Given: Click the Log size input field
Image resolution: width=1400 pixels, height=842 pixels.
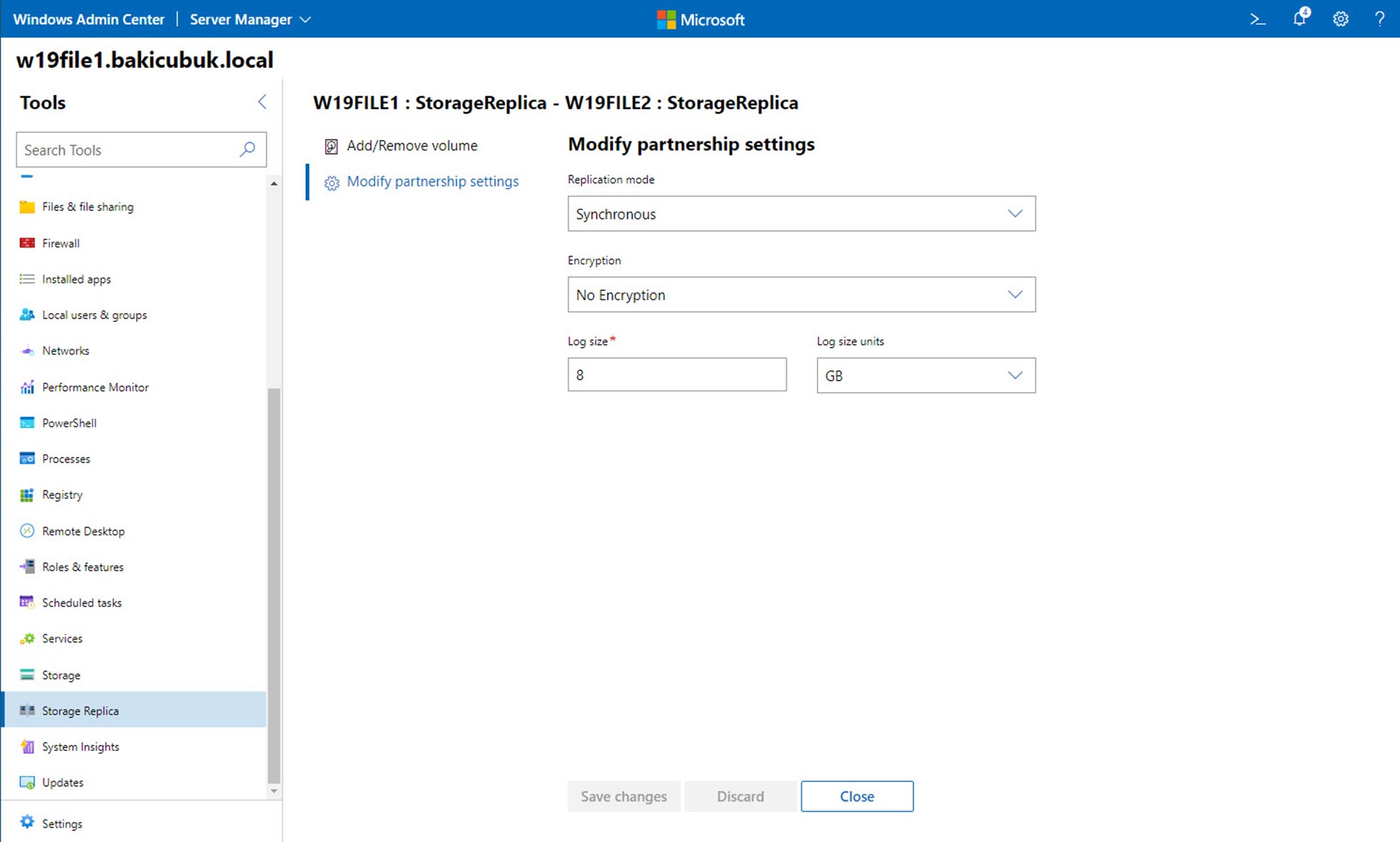Looking at the screenshot, I should click(x=677, y=374).
